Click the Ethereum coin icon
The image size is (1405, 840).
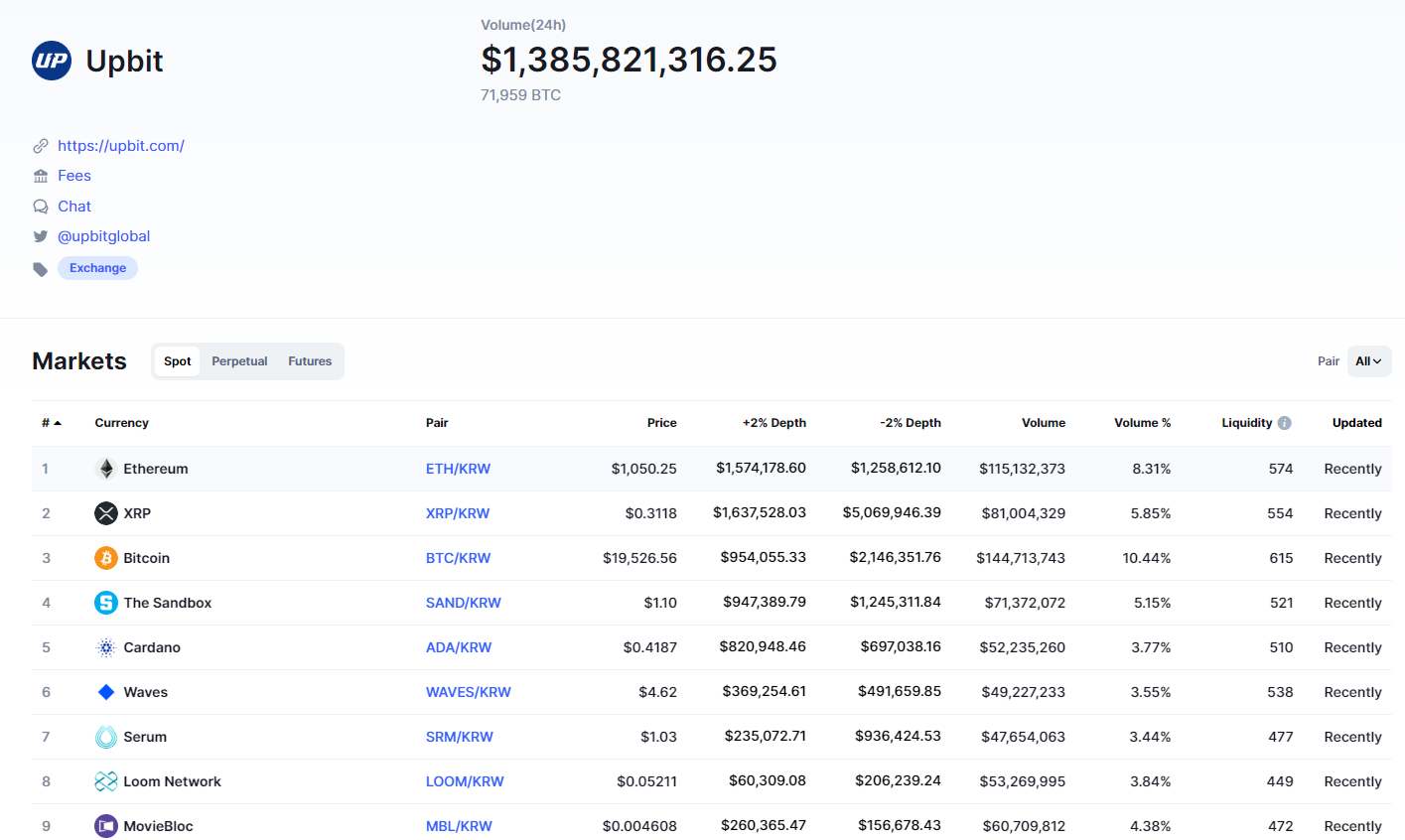[x=106, y=469]
